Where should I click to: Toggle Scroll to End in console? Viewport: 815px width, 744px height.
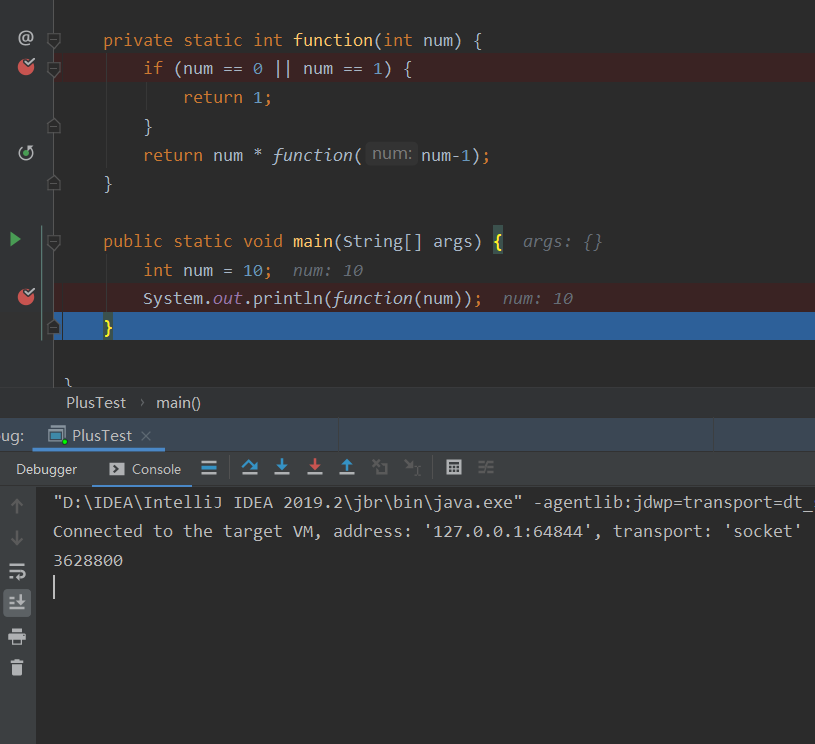coord(17,603)
